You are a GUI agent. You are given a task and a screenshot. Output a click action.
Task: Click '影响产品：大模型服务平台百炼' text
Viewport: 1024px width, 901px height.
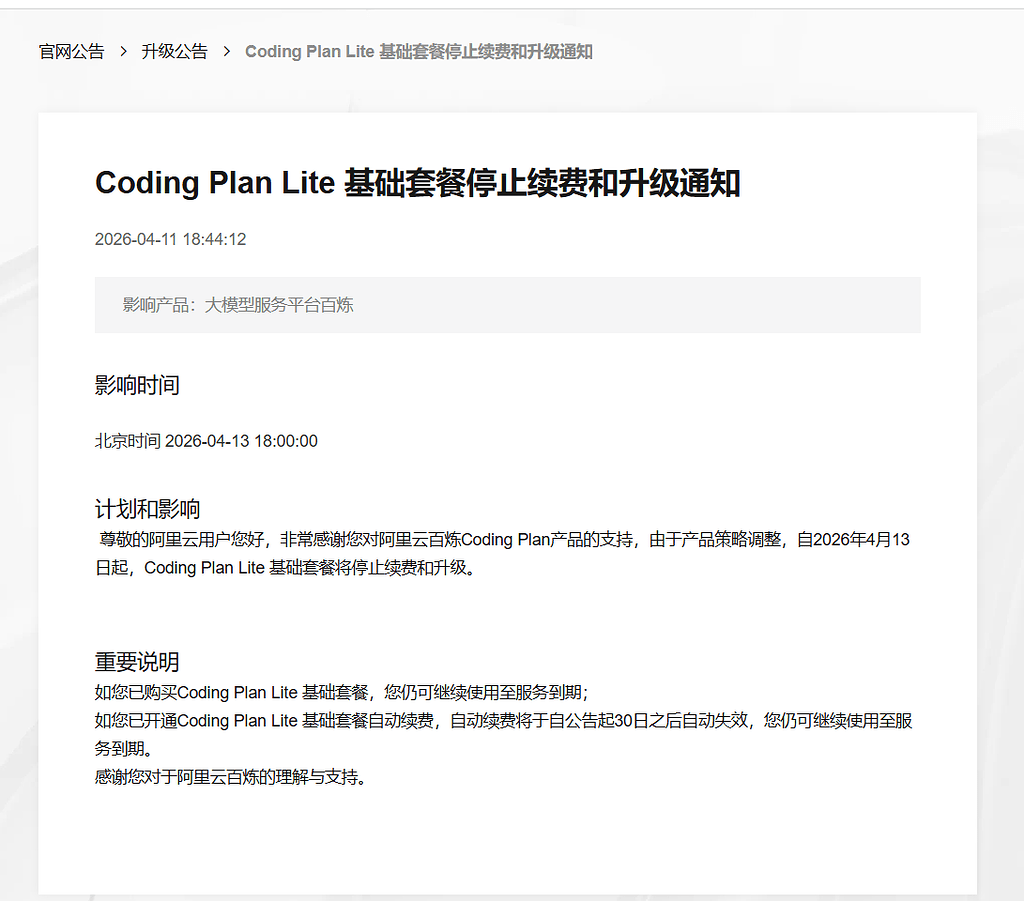(238, 305)
